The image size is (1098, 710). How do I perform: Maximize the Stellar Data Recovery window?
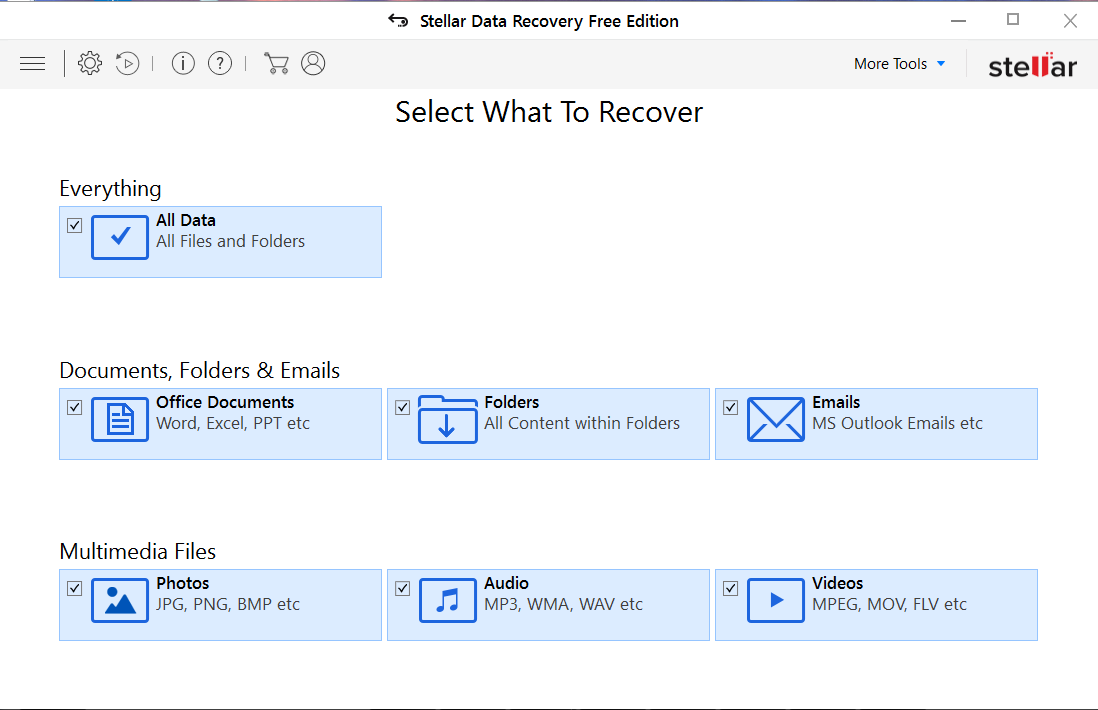click(1013, 20)
